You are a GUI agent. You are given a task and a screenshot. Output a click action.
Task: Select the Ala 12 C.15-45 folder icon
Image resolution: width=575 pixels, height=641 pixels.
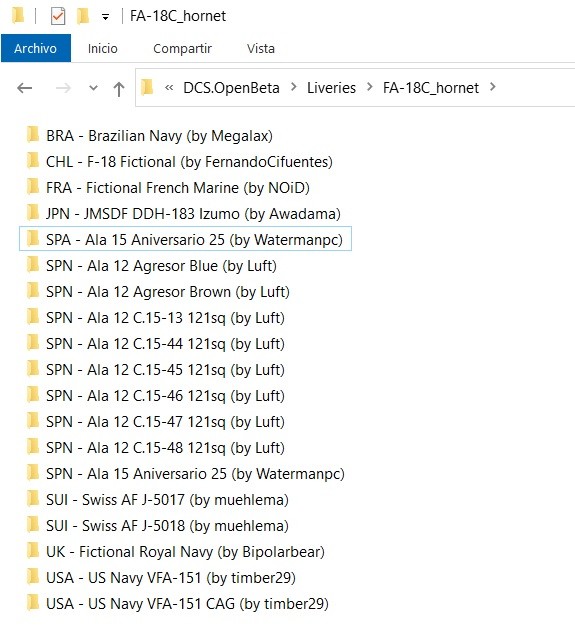click(33, 368)
